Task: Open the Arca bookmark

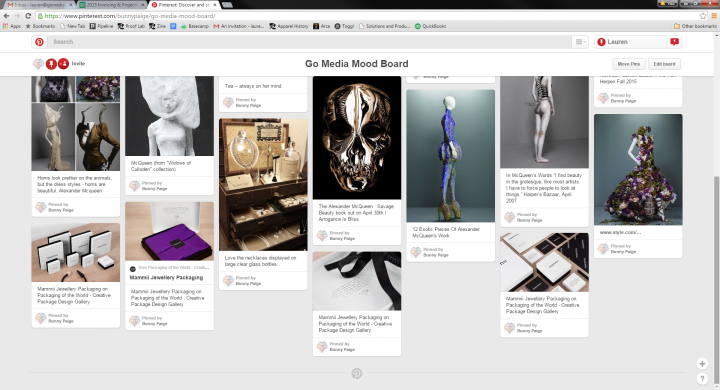Action: (x=321, y=26)
